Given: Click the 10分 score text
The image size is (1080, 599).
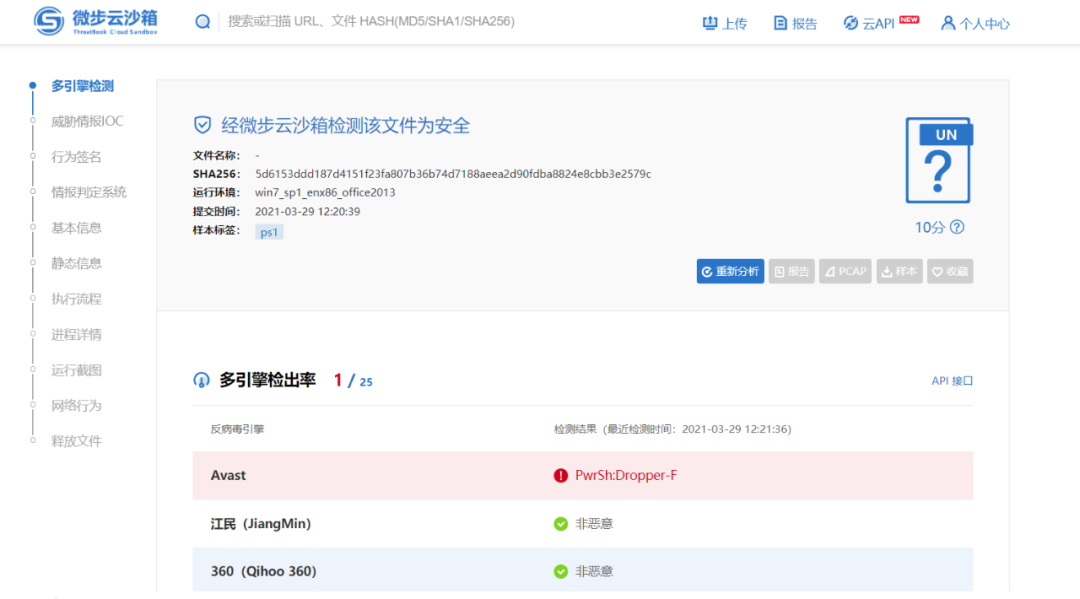Looking at the screenshot, I should click(x=930, y=227).
